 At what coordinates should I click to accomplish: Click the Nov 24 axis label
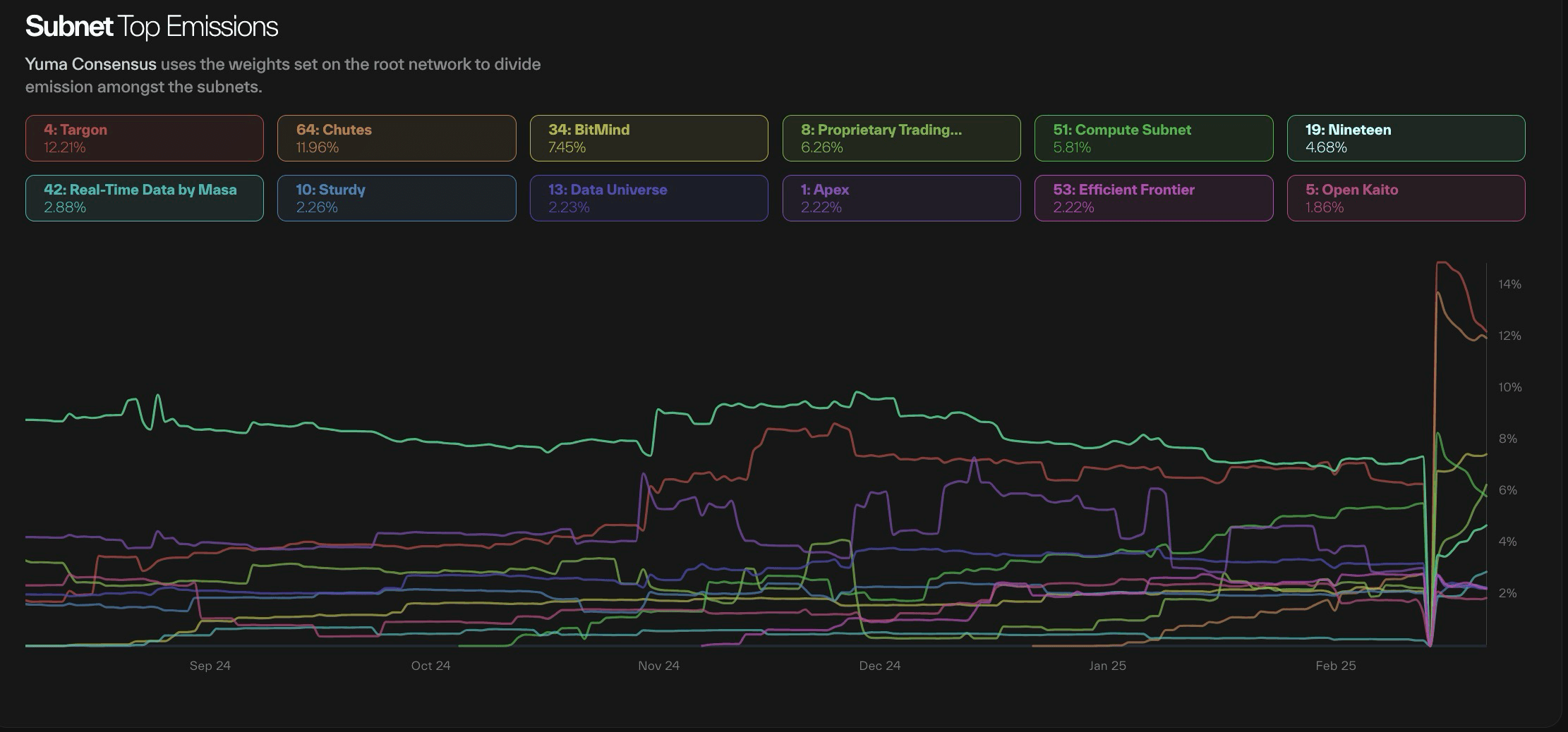659,666
